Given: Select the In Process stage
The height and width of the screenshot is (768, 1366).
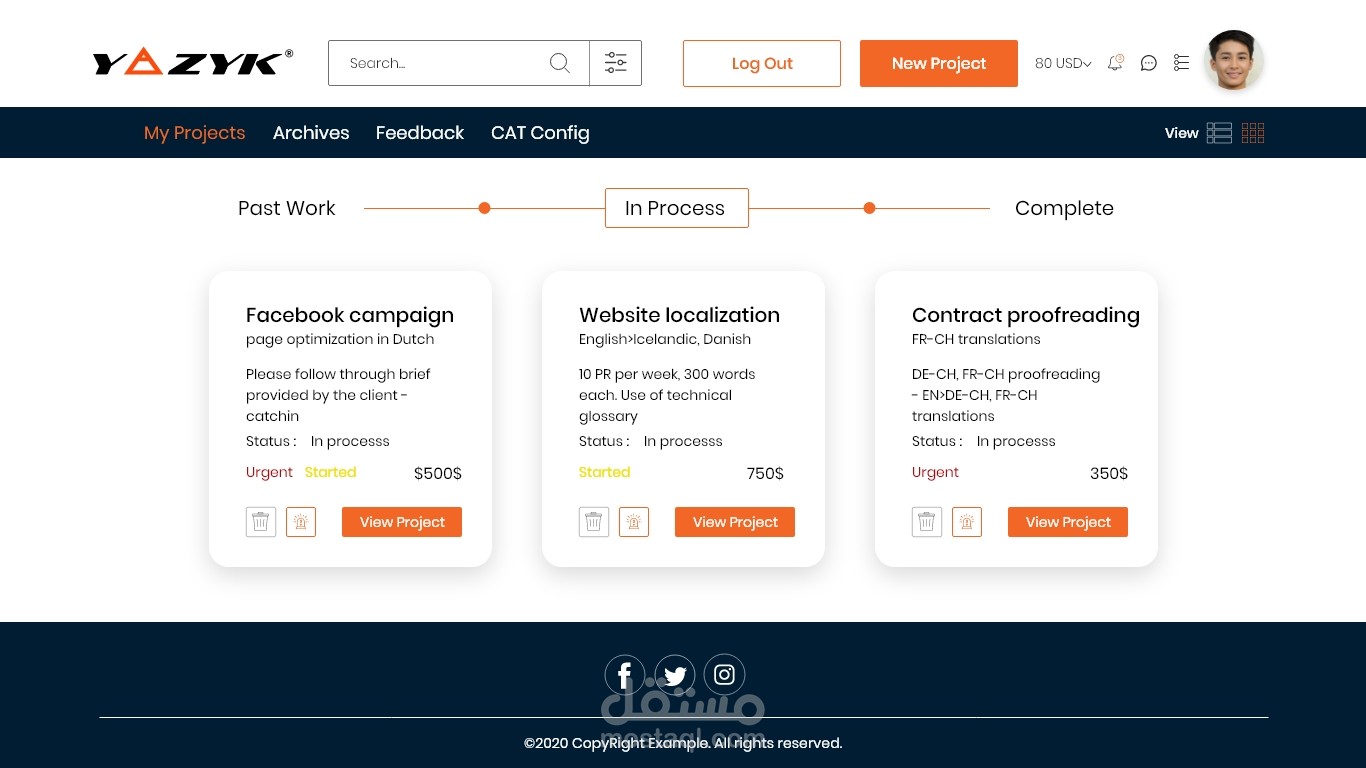Looking at the screenshot, I should pos(676,208).
